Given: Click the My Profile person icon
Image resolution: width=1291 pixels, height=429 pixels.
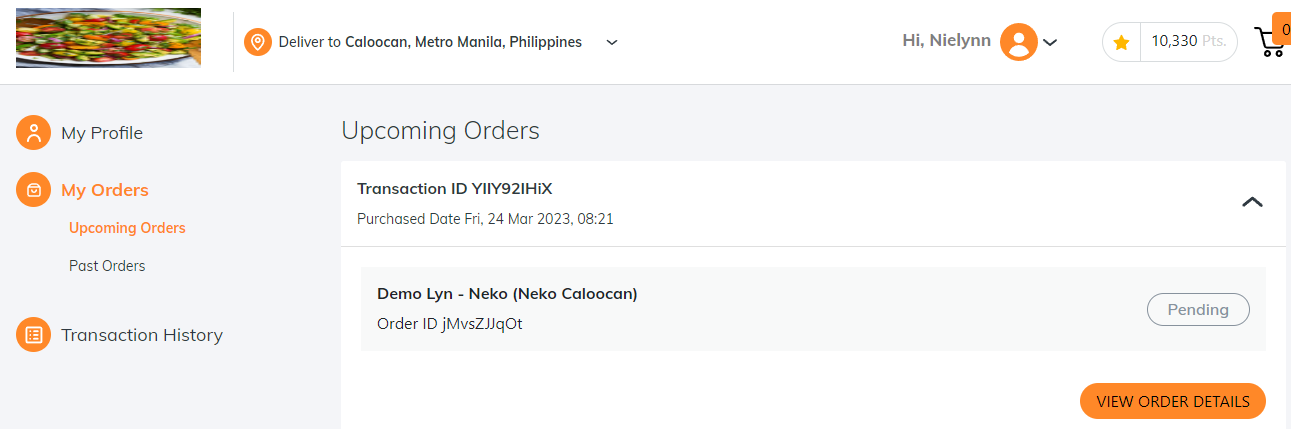Looking at the screenshot, I should [33, 133].
